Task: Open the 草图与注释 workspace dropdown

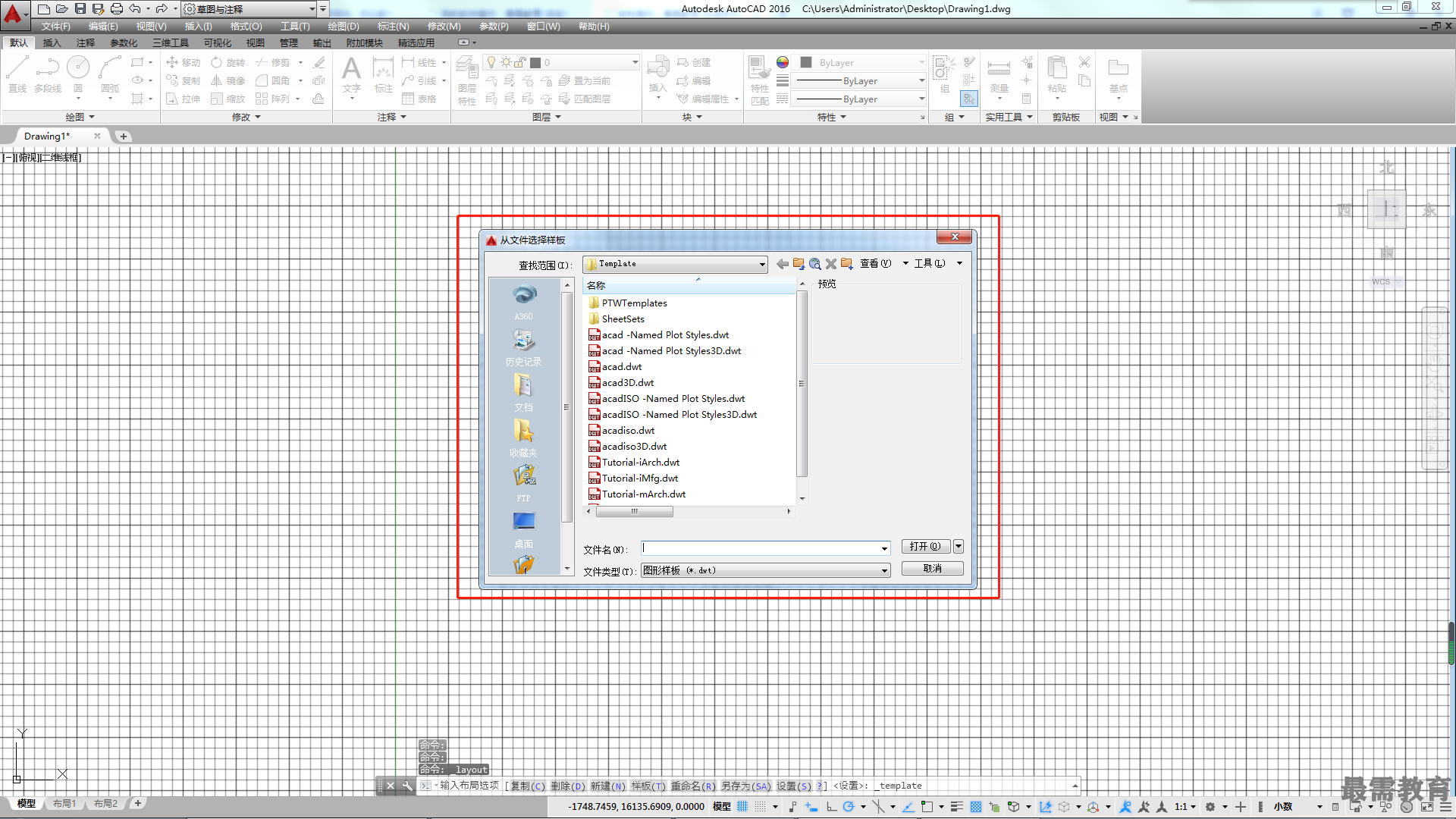Action: coord(249,9)
